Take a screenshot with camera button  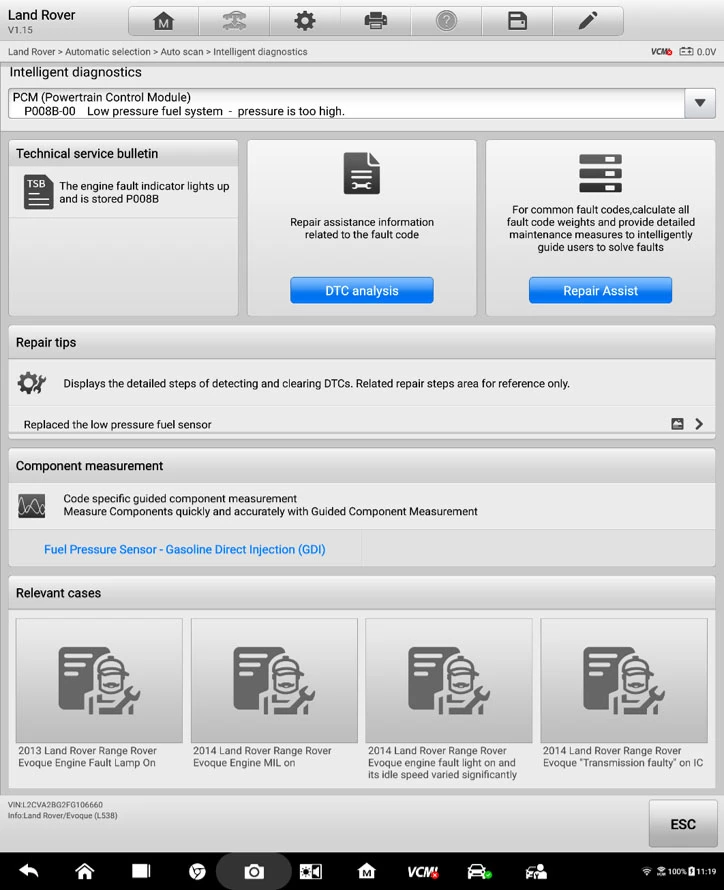click(254, 871)
